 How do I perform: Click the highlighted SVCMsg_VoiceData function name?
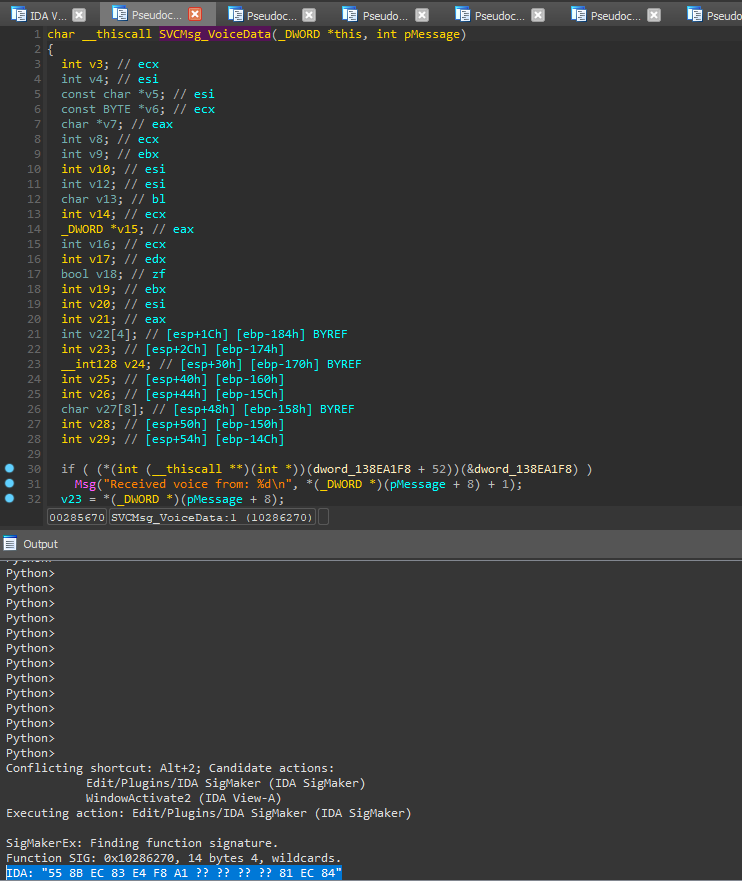pos(215,34)
